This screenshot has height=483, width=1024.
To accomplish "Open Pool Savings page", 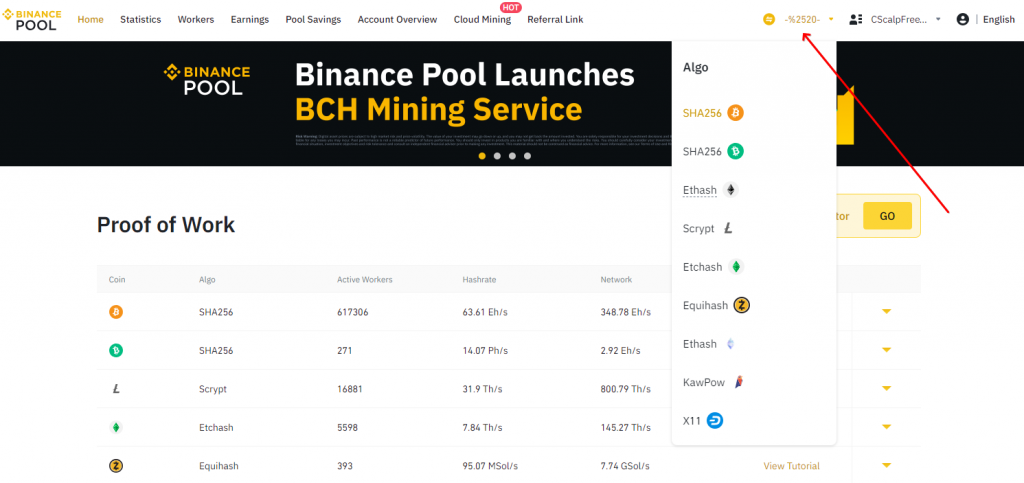I will coord(313,20).
